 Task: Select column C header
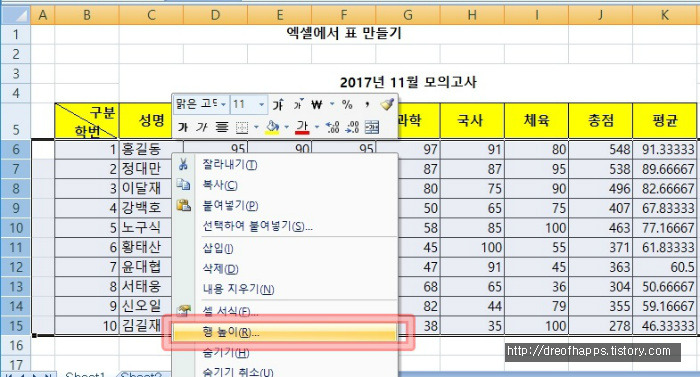point(151,15)
